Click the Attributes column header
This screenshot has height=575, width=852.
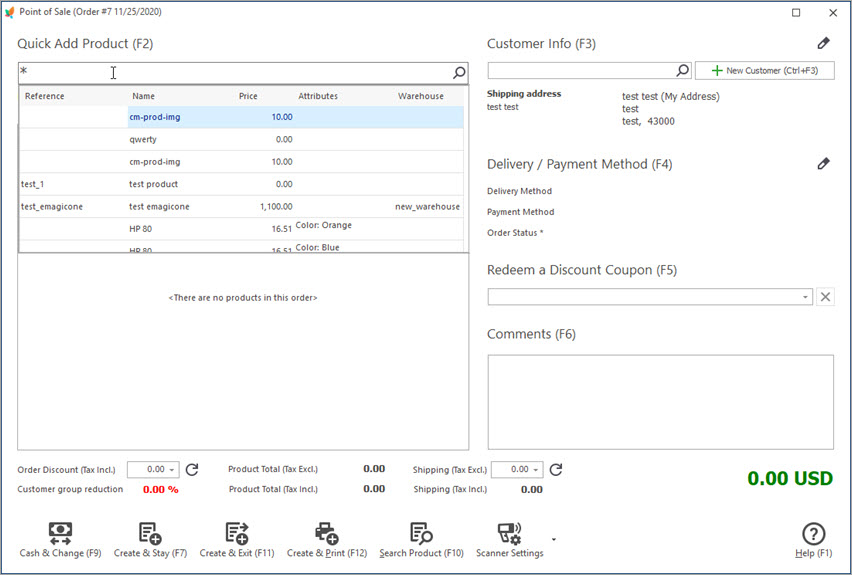(x=318, y=96)
